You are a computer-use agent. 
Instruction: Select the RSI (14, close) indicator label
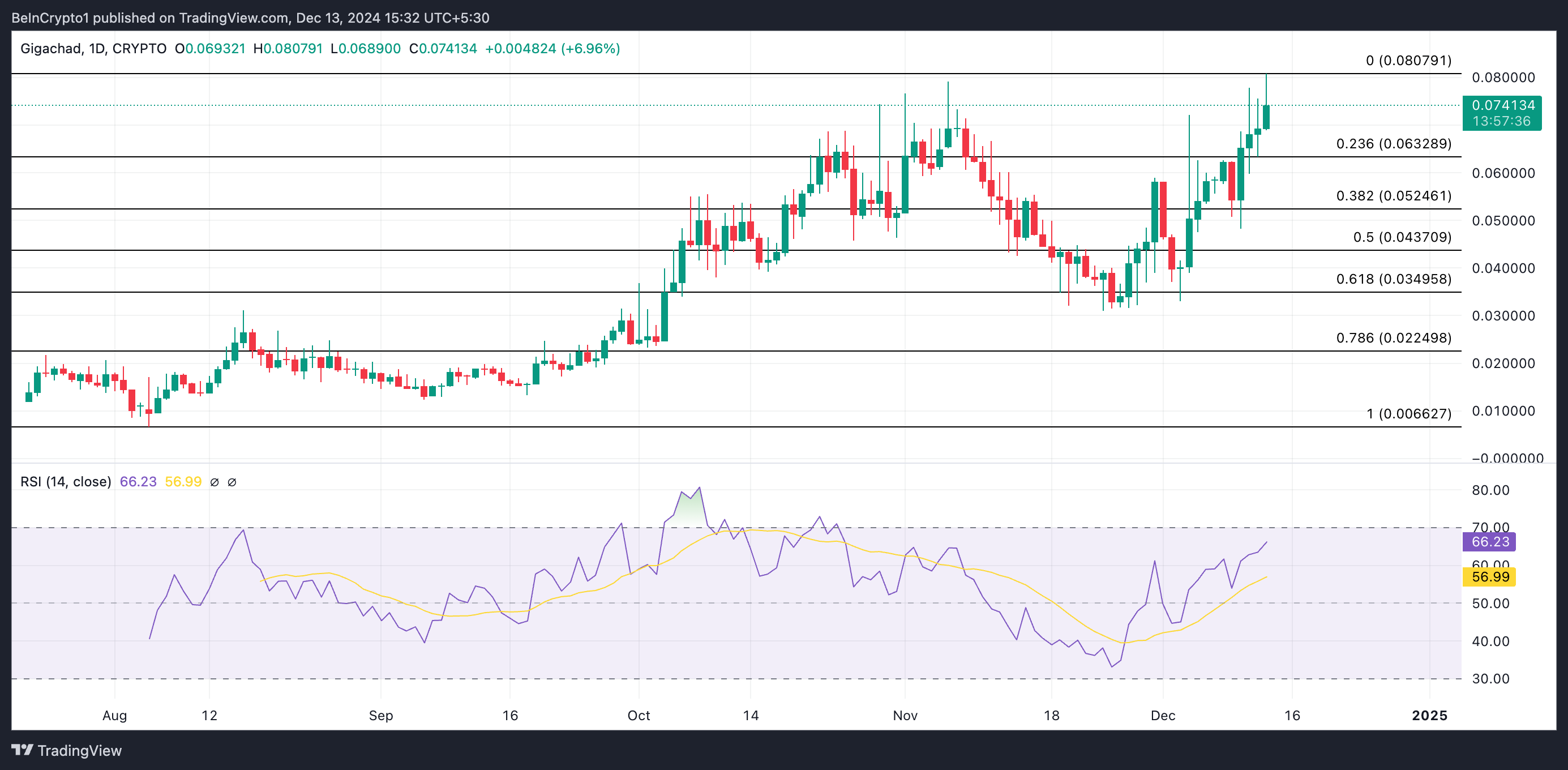66,482
